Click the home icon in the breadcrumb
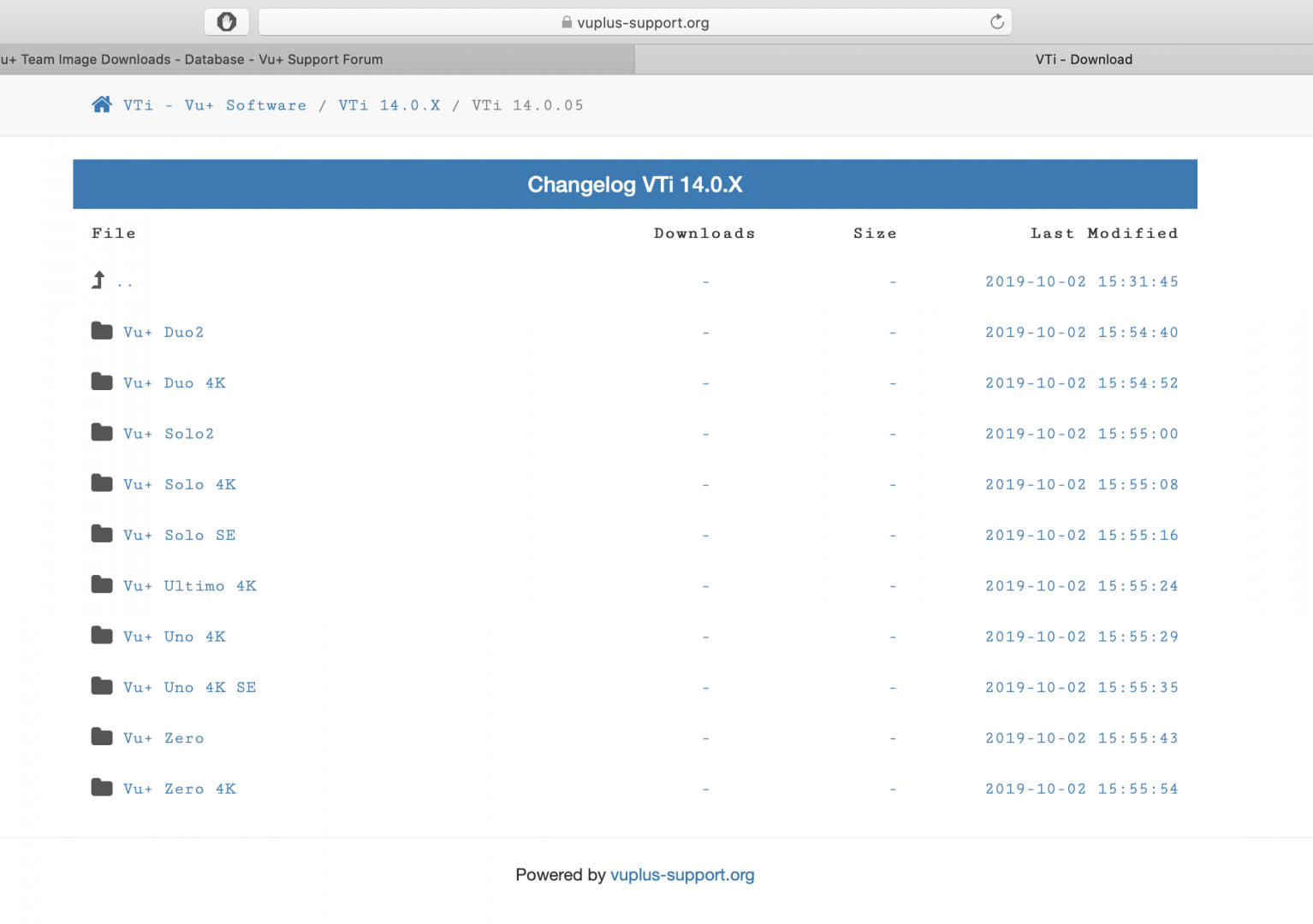Screen dimensions: 1313x924 [101, 104]
